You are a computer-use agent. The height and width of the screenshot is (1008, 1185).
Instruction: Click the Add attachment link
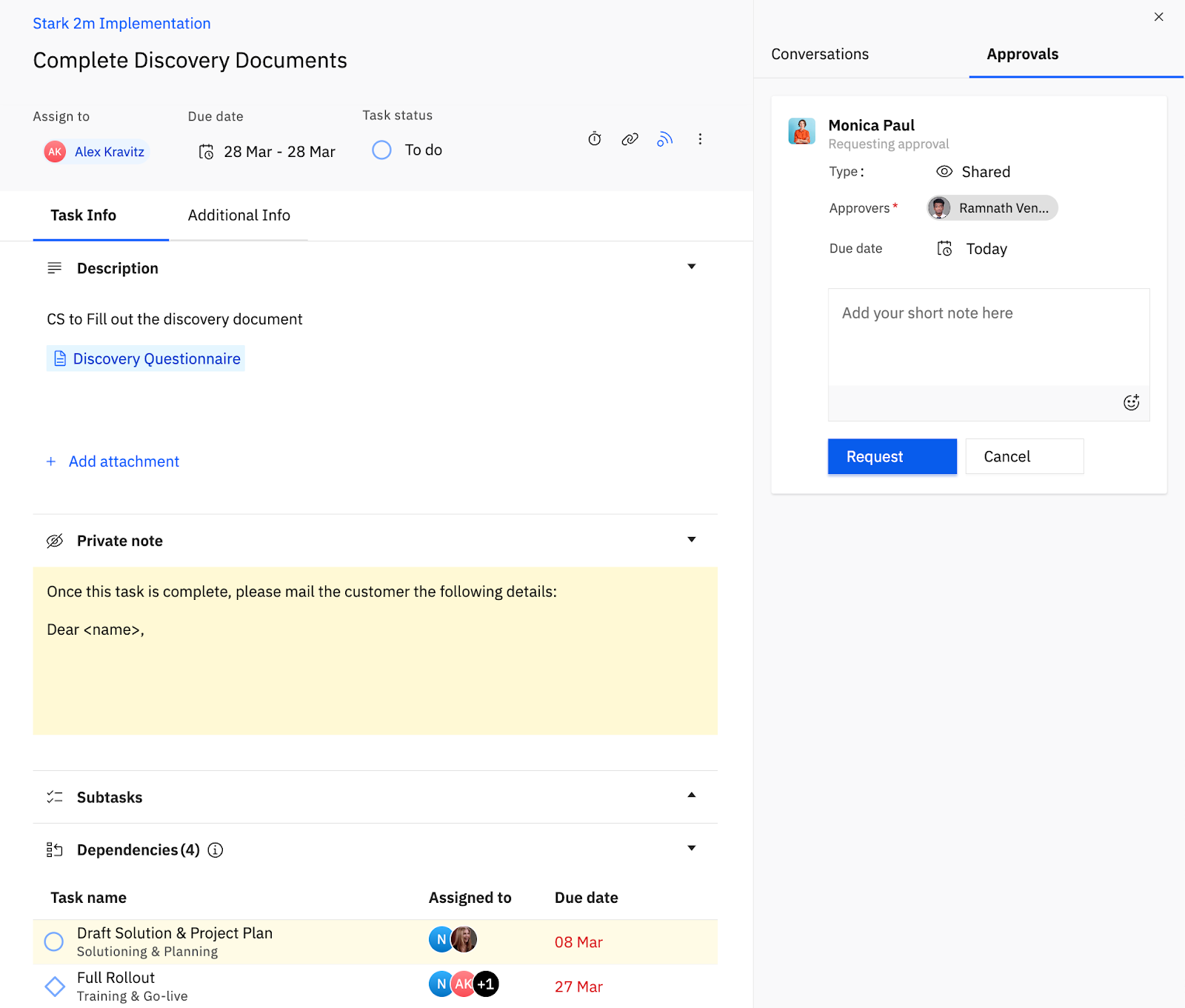(x=124, y=461)
